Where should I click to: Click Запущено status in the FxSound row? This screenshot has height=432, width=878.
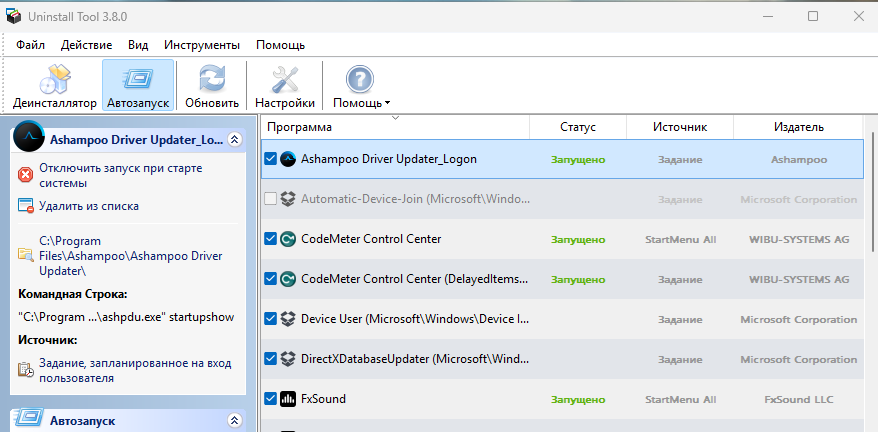[x=578, y=400]
